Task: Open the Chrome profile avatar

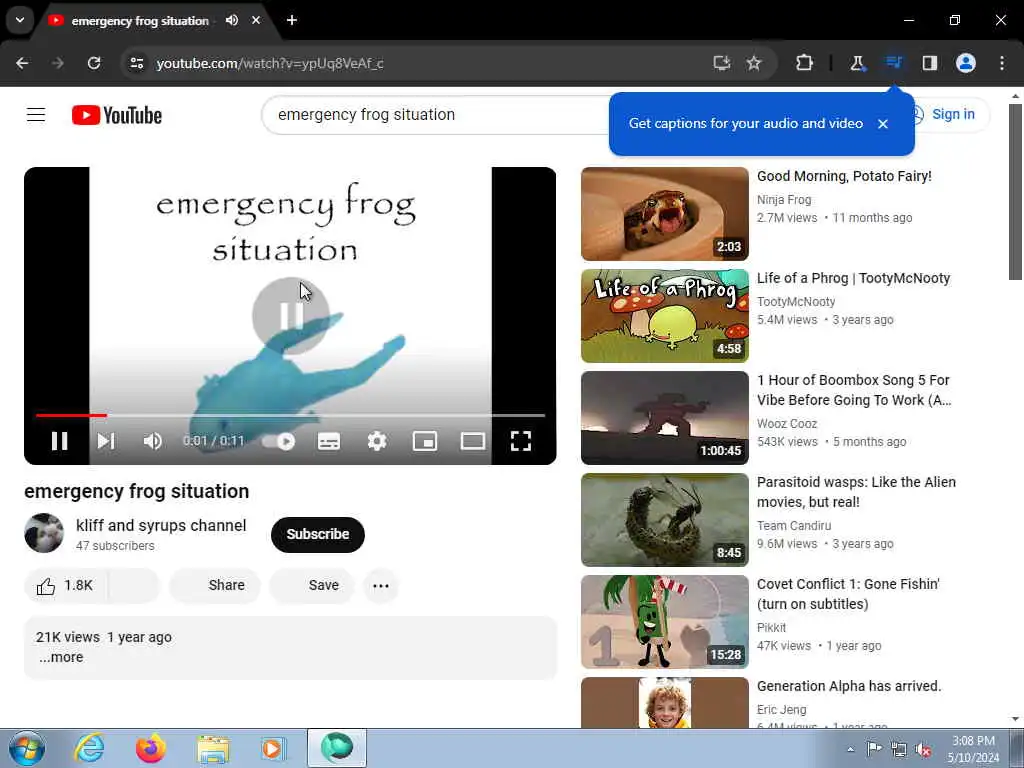Action: click(x=966, y=63)
